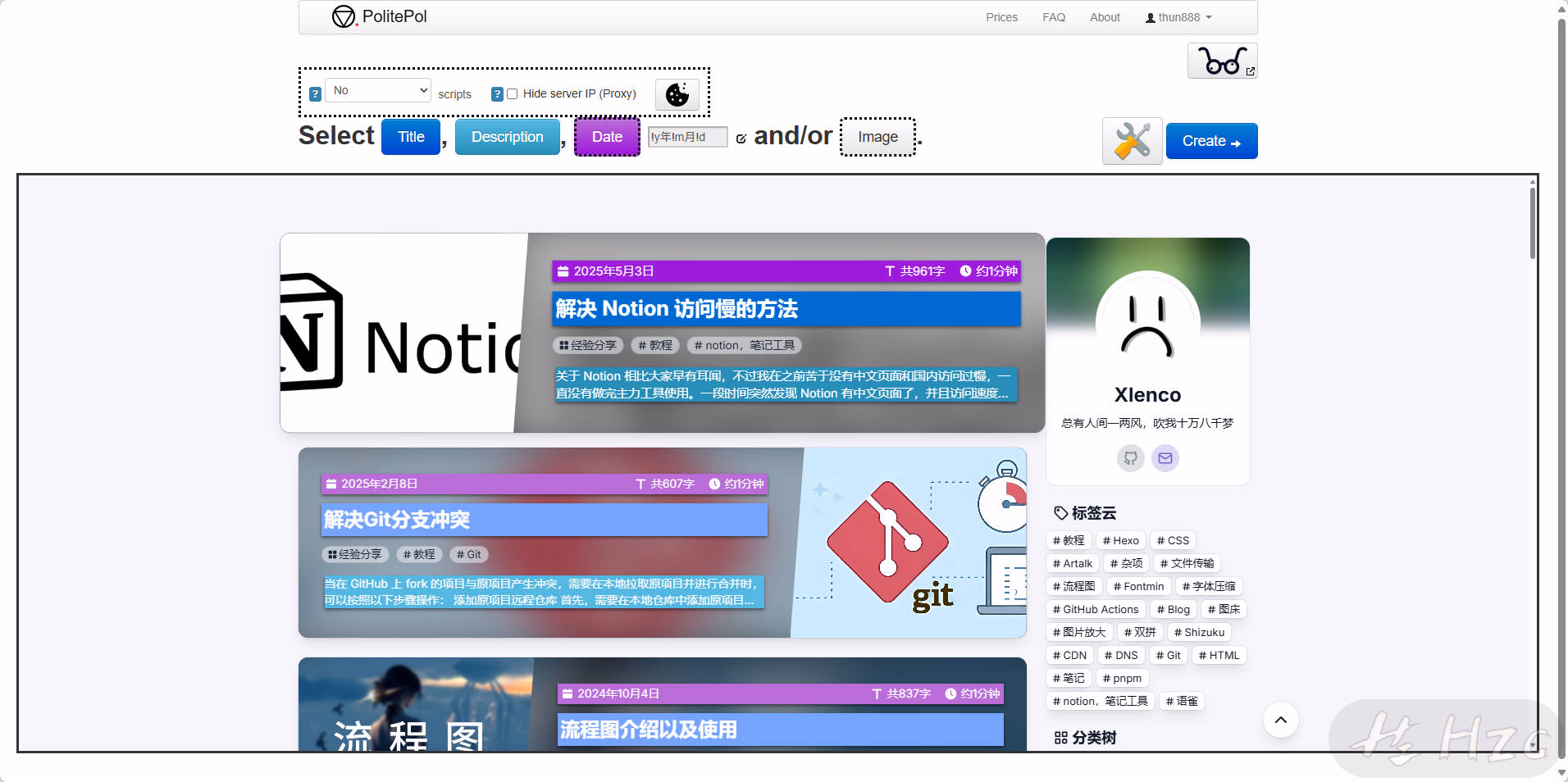Viewport: 1568px width, 782px height.
Task: Select the 图床 tag
Action: pos(1224,610)
